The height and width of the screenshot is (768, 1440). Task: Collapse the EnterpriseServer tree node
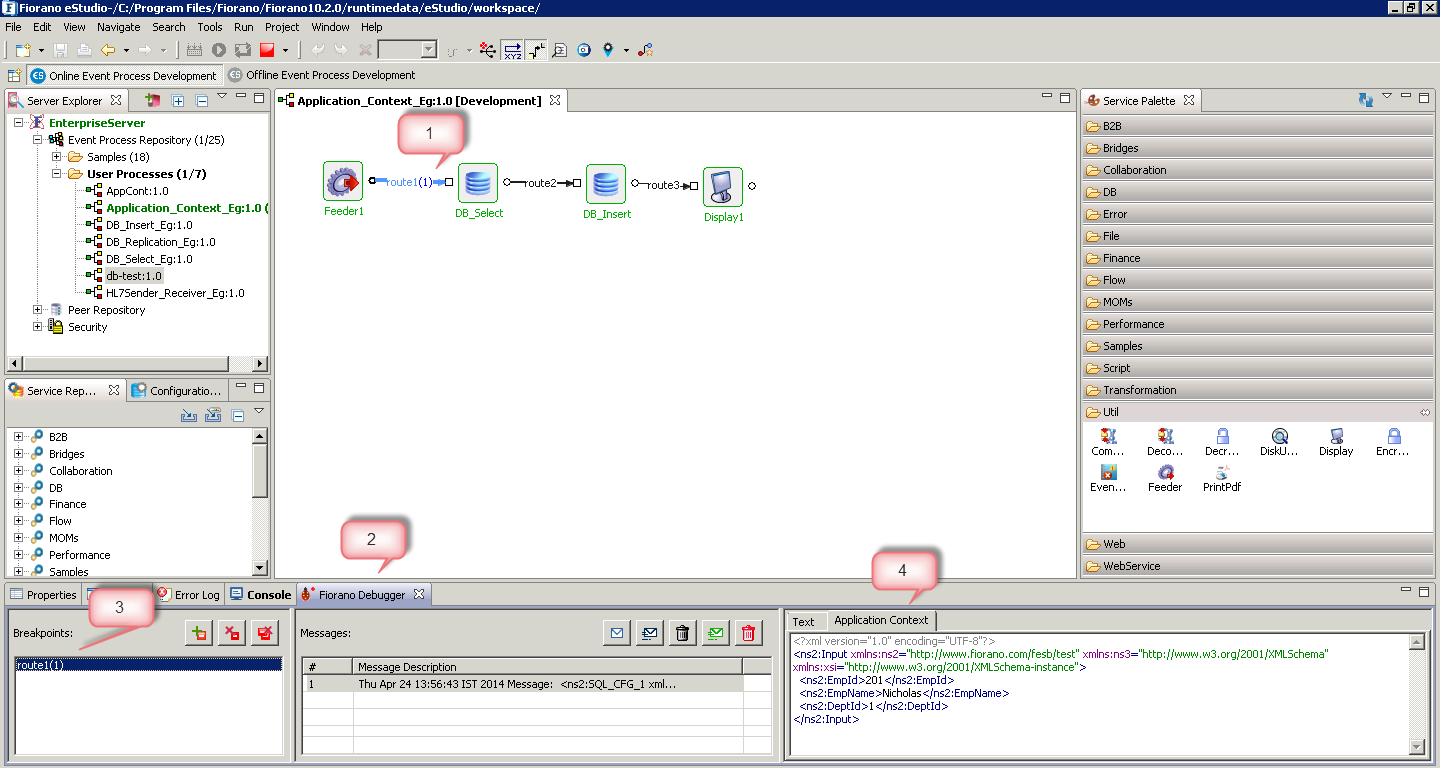coord(19,123)
